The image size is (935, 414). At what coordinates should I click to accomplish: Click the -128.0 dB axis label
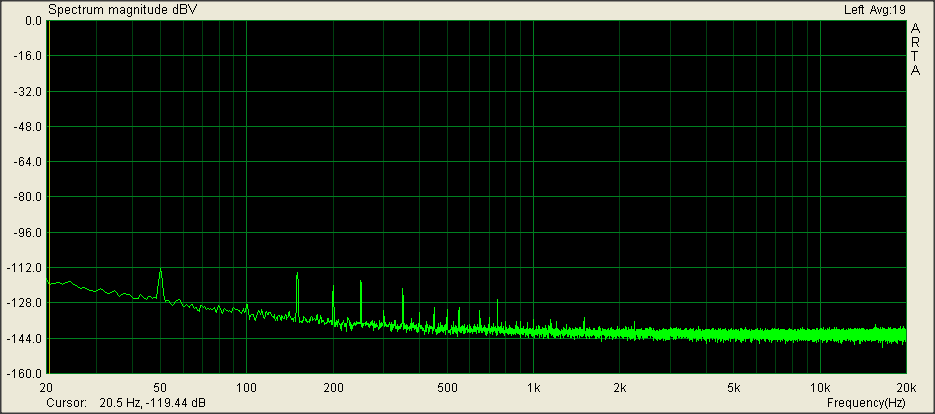point(24,303)
